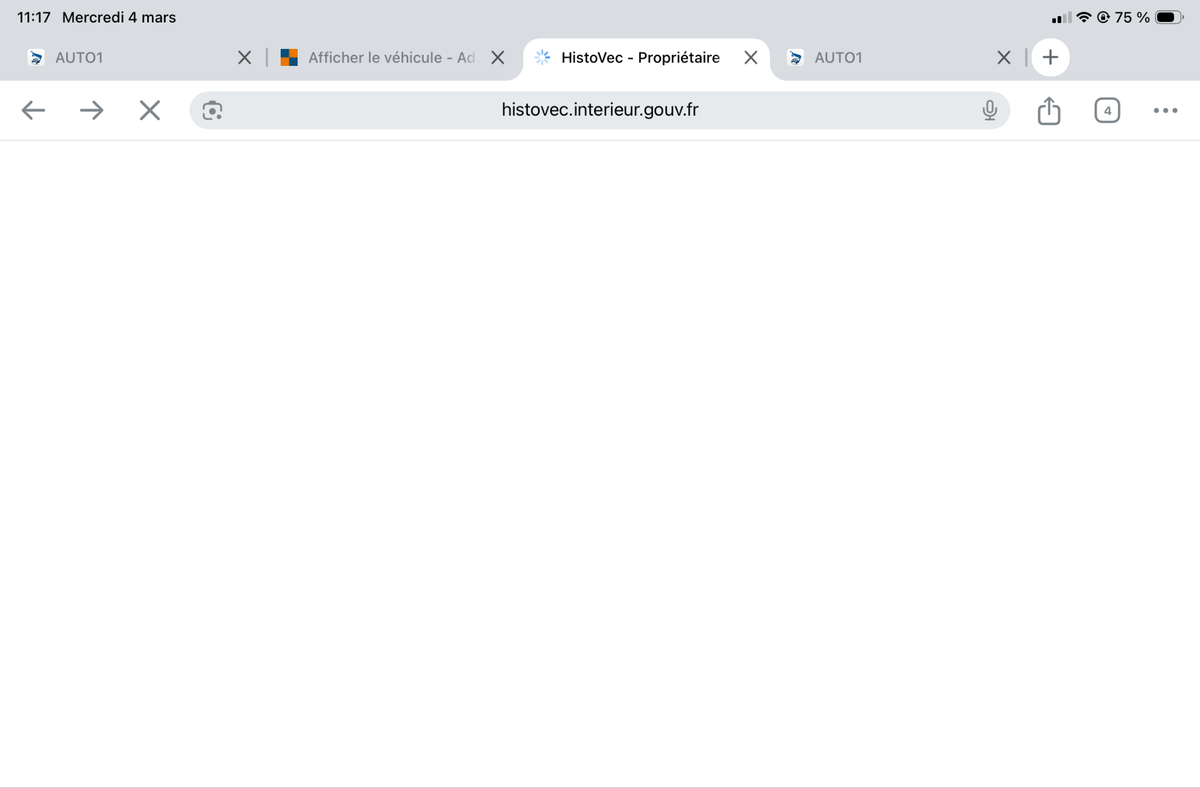
Task: Tap the microphone voice search icon
Action: (x=989, y=110)
